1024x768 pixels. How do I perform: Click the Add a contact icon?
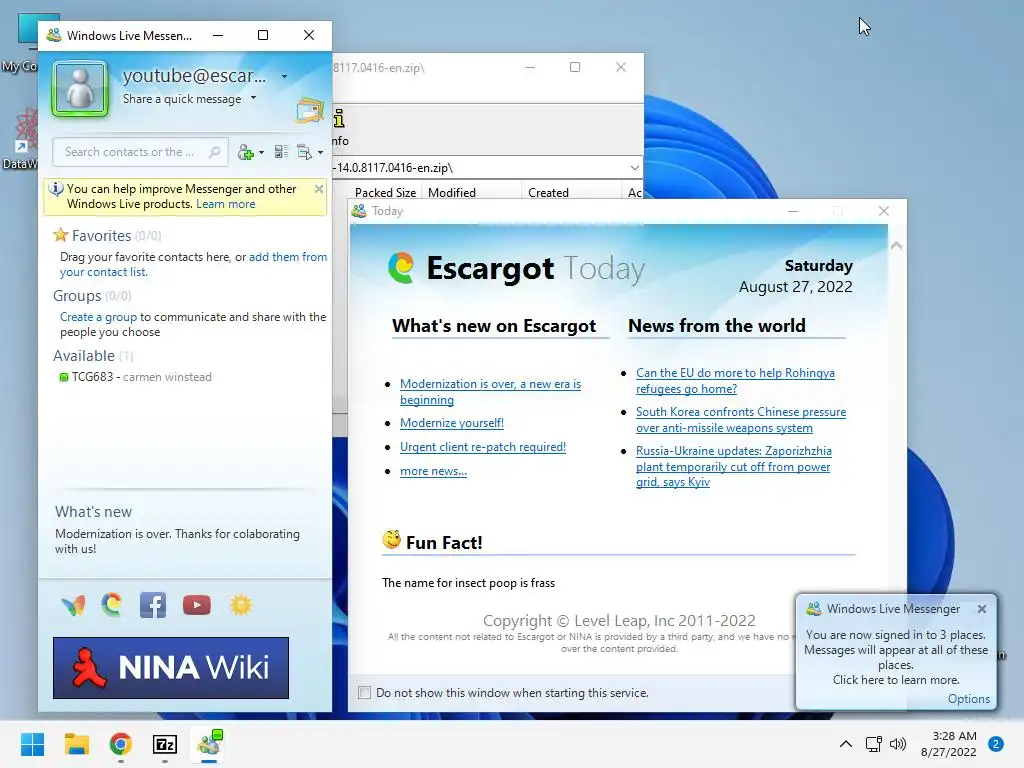246,152
